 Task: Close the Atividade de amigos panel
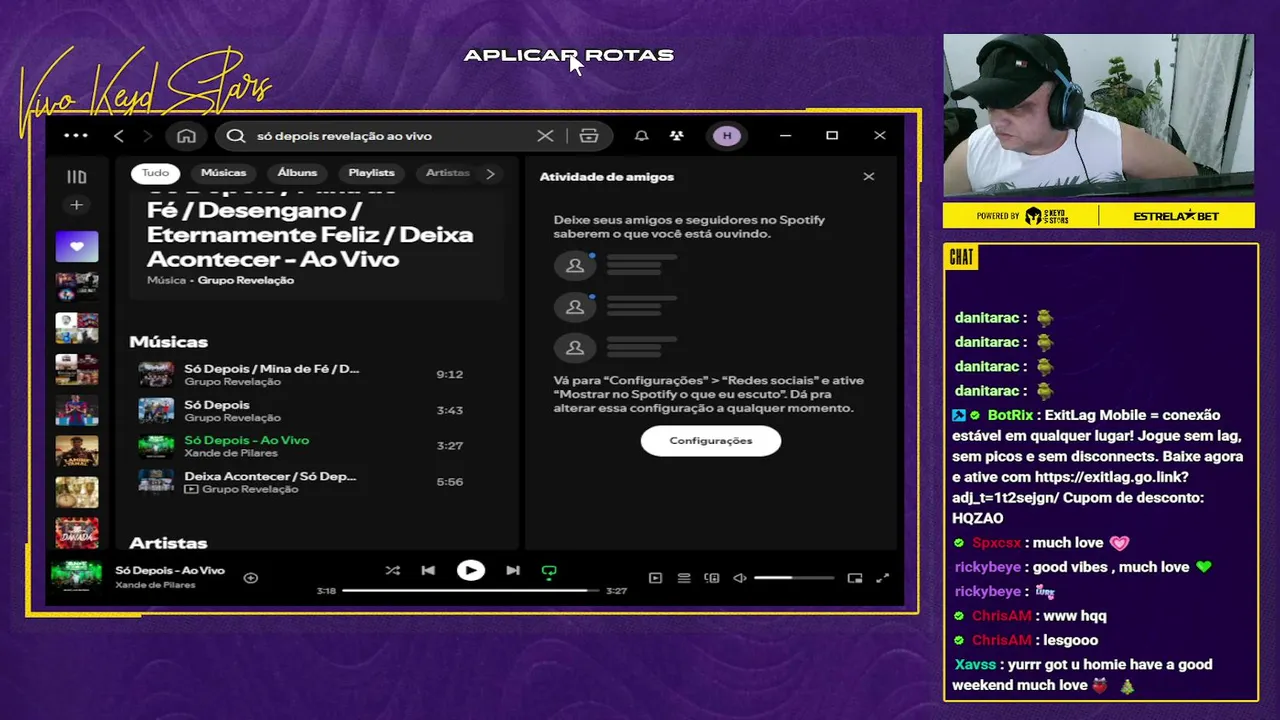pyautogui.click(x=869, y=176)
